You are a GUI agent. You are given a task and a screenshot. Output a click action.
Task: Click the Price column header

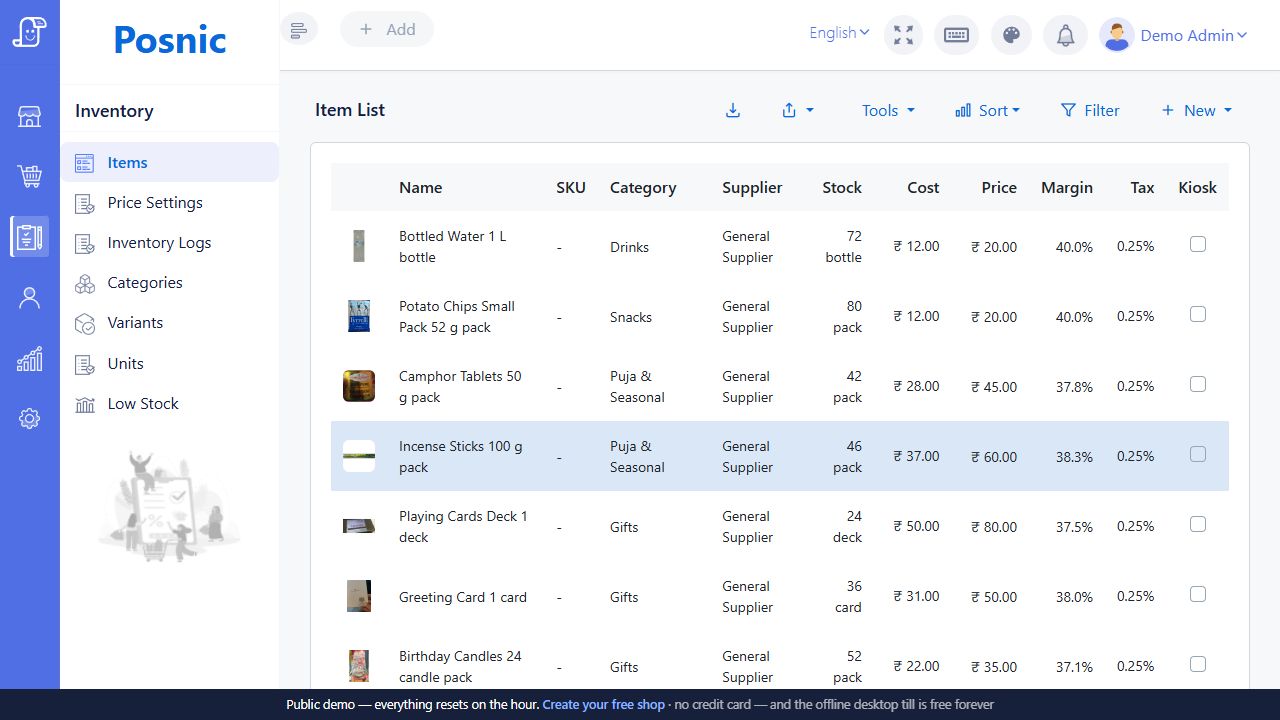coord(999,187)
